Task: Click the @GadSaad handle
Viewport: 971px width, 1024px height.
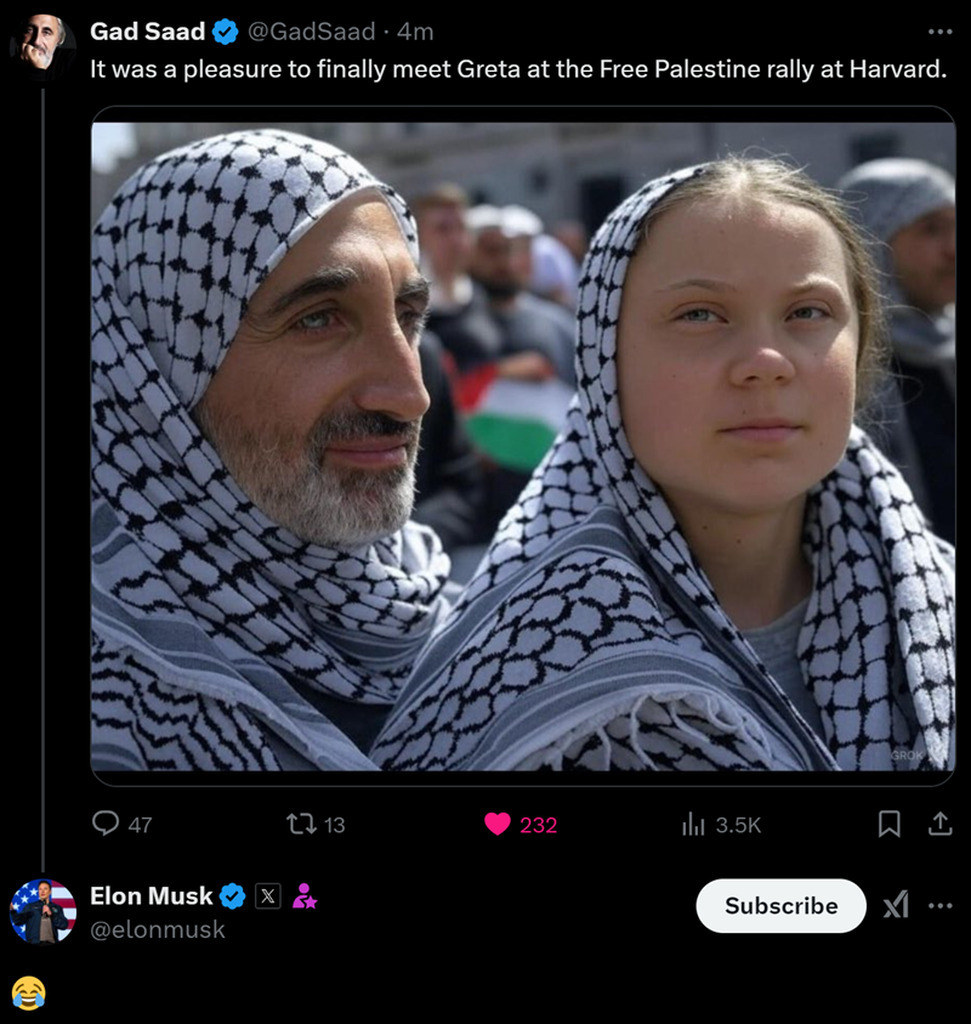Action: 311,32
